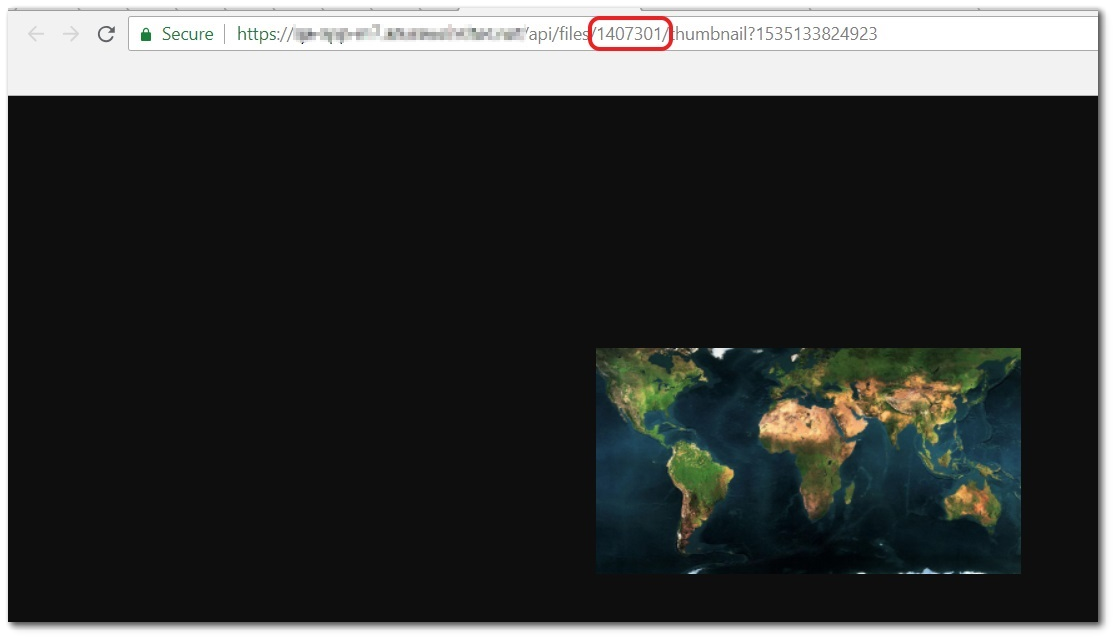Click the grayed-out forward navigation arrow
The image size is (1114, 638).
pyautogui.click(x=70, y=33)
